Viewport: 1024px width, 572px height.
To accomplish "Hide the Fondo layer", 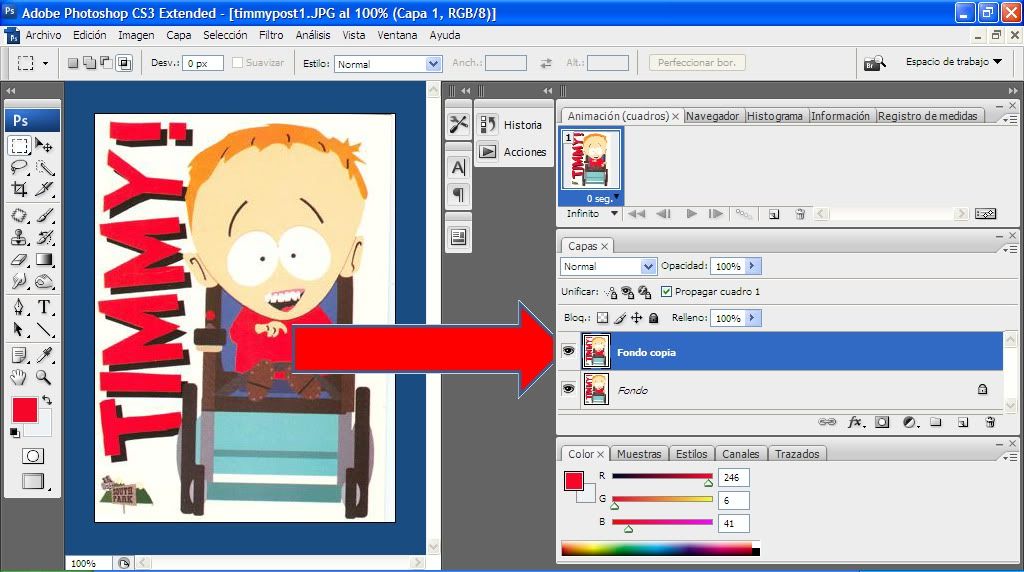I will (x=568, y=389).
